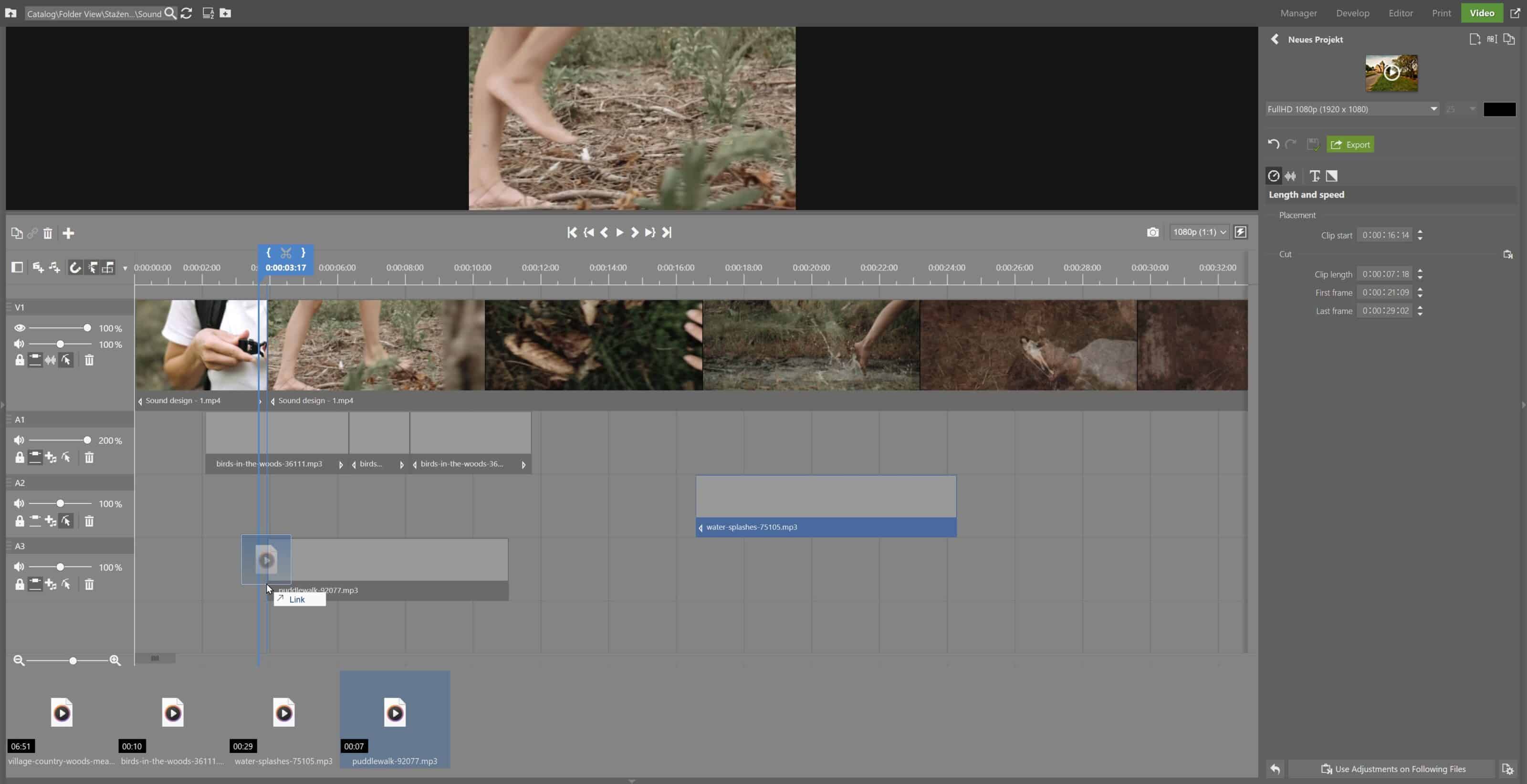Select the water-splashes-75105.mp3 thumbnail
Screen dimensions: 1527x784
[283, 713]
